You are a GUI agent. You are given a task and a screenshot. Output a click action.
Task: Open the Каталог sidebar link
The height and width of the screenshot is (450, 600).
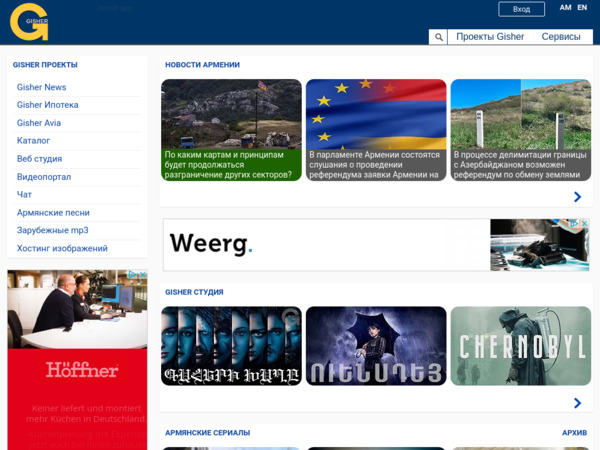33,140
